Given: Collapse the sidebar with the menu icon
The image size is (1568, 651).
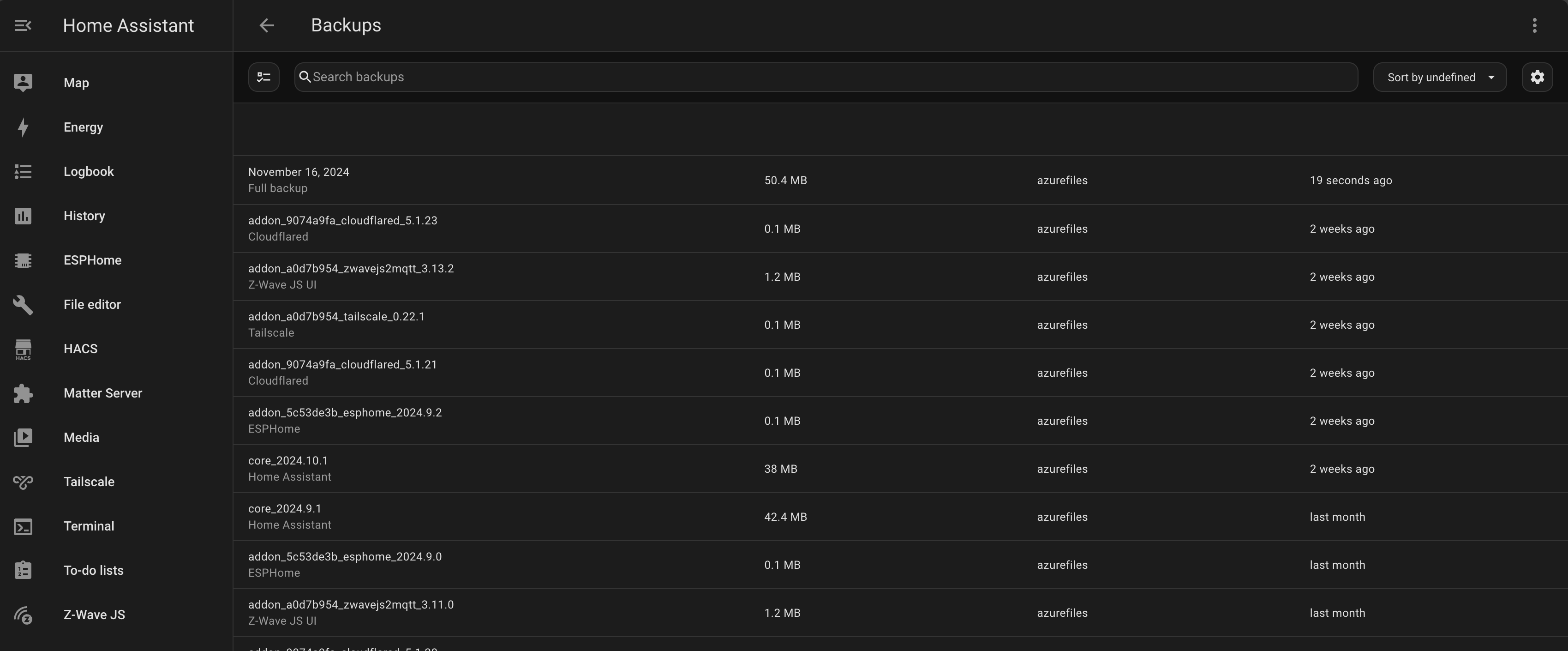Looking at the screenshot, I should pyautogui.click(x=23, y=25).
